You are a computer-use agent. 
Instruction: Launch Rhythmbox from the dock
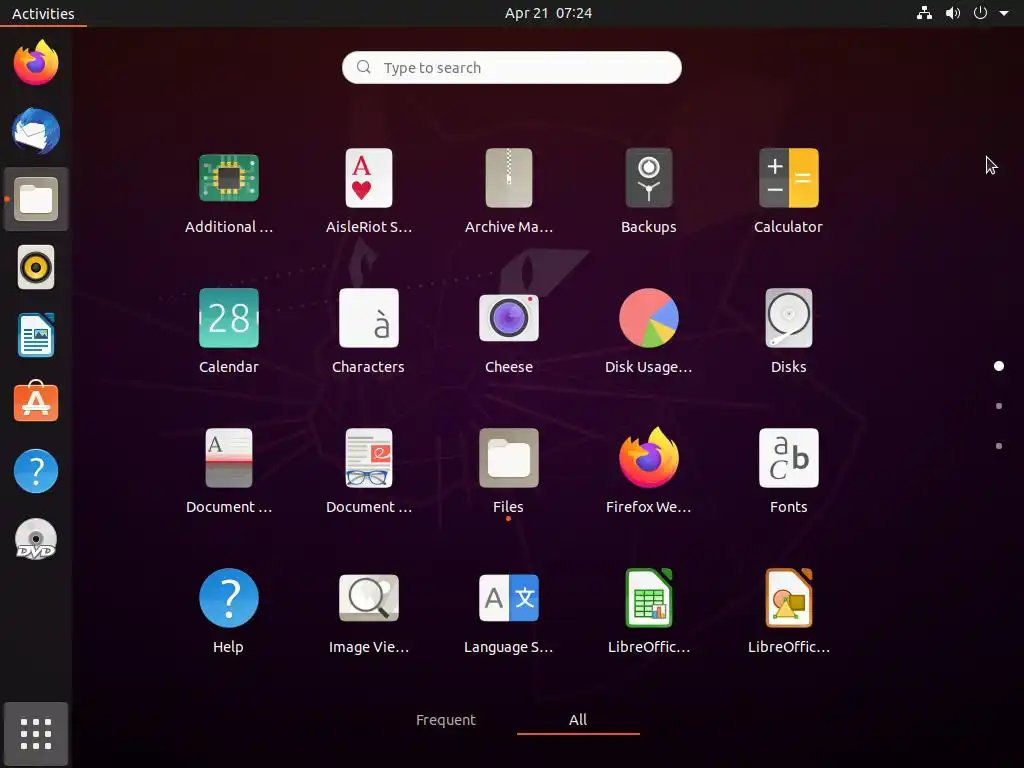point(36,267)
